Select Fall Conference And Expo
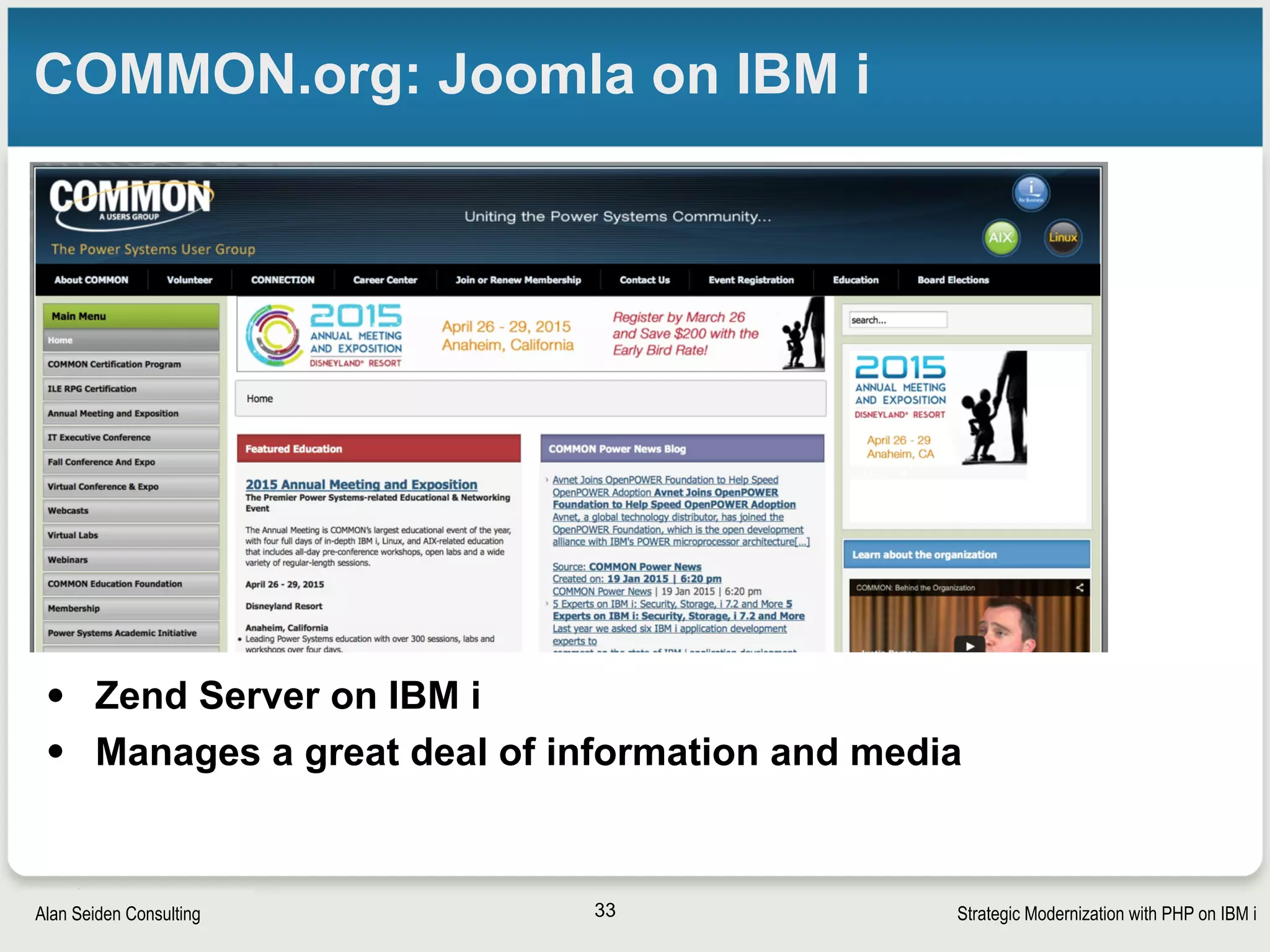 (x=131, y=462)
